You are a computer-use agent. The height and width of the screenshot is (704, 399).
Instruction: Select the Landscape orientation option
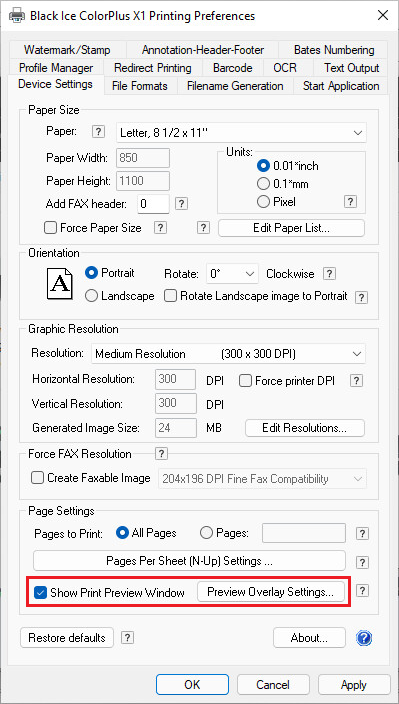(x=91, y=296)
